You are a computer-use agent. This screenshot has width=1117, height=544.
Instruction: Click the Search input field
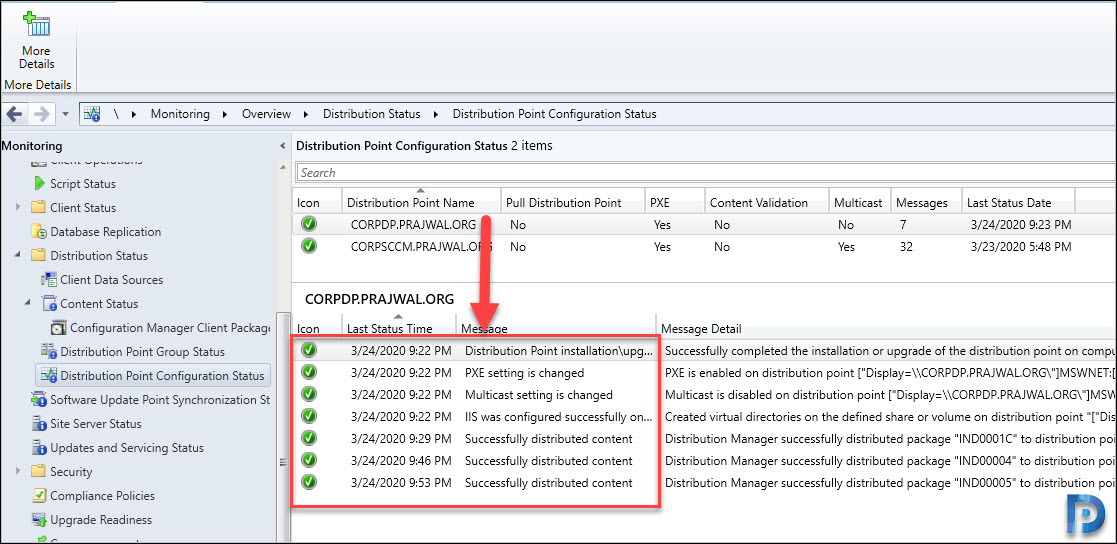point(705,172)
